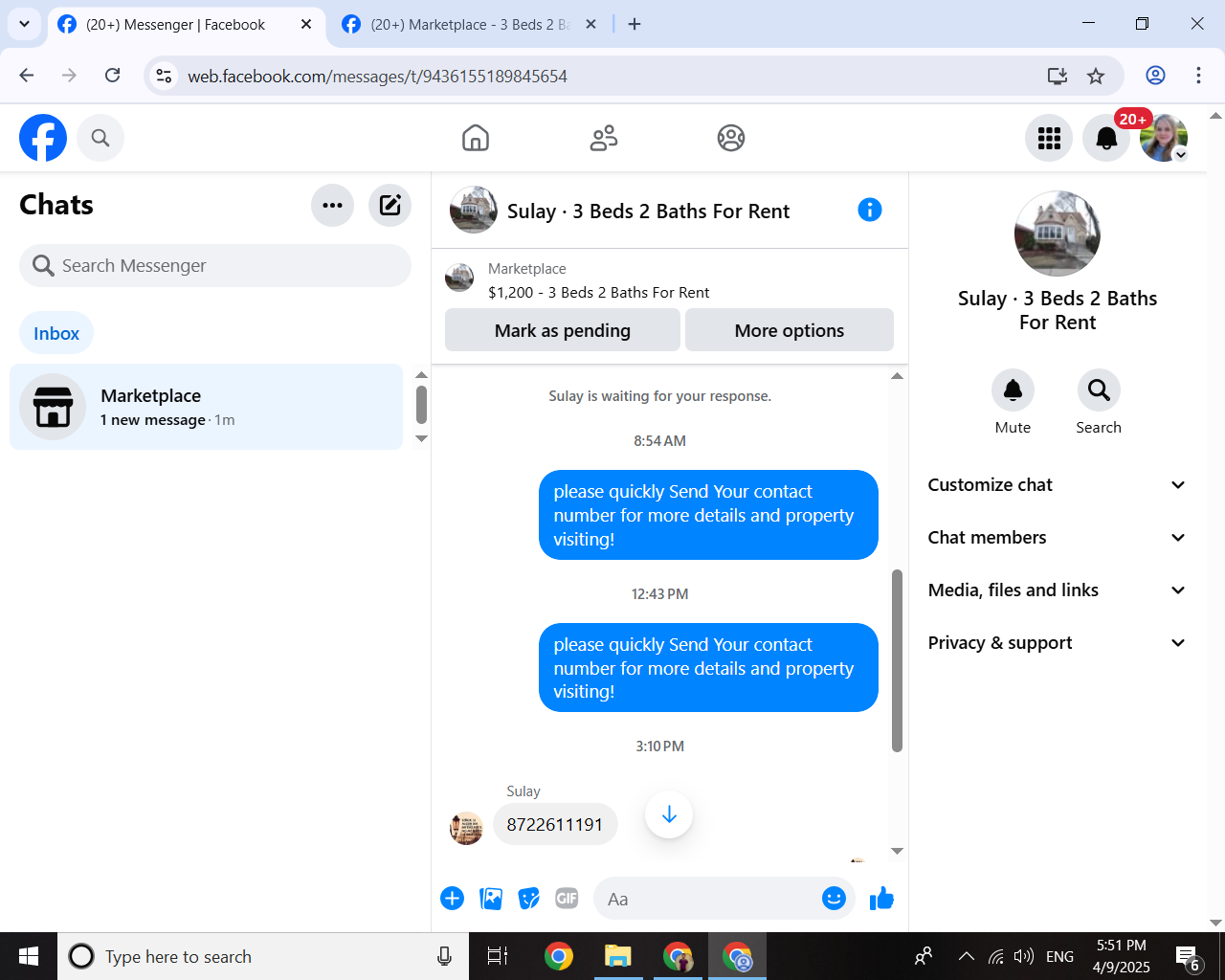Viewport: 1225px width, 980px height.
Task: Click the 'Sulay is waiting for your response' text
Action: click(660, 396)
